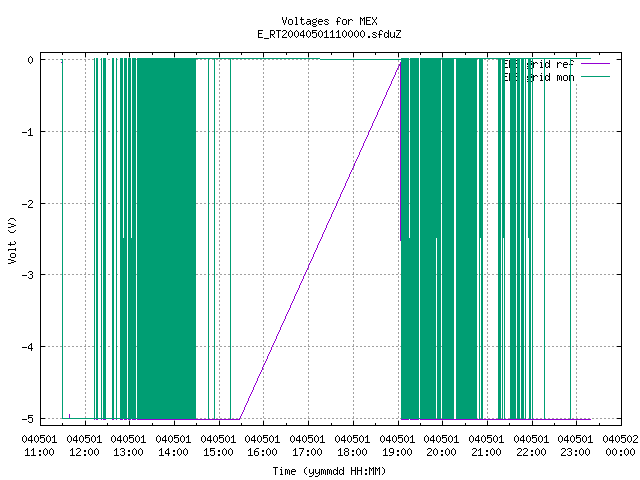Click the y-axis tick label -3
640x480 pixels.
click(28, 275)
